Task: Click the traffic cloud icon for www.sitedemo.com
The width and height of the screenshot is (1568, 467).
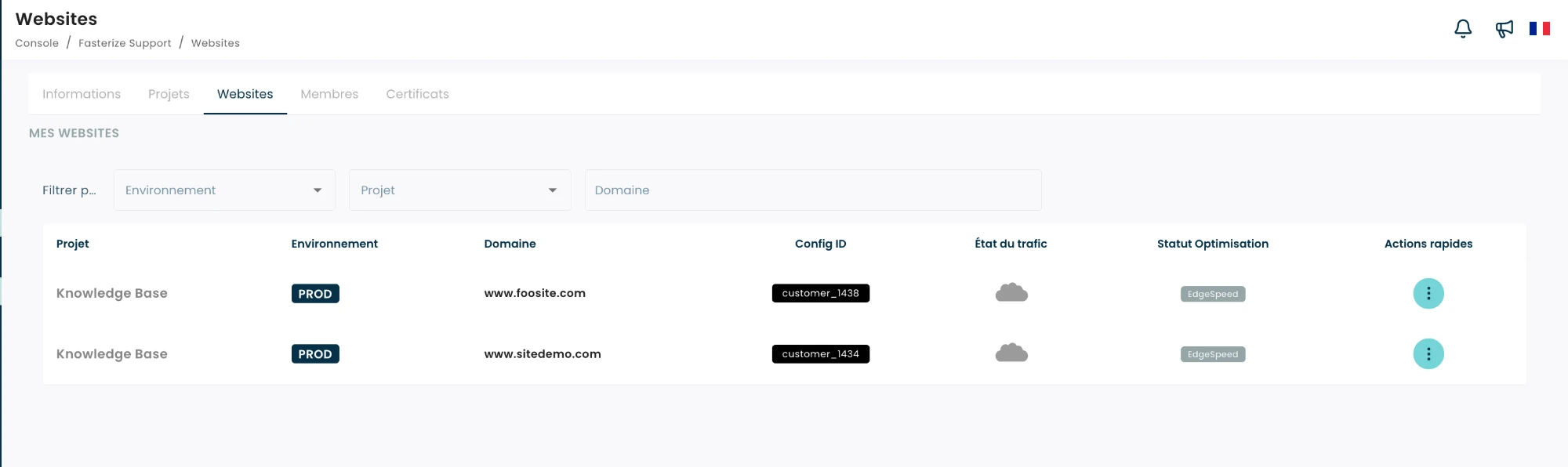Action: (x=1011, y=353)
